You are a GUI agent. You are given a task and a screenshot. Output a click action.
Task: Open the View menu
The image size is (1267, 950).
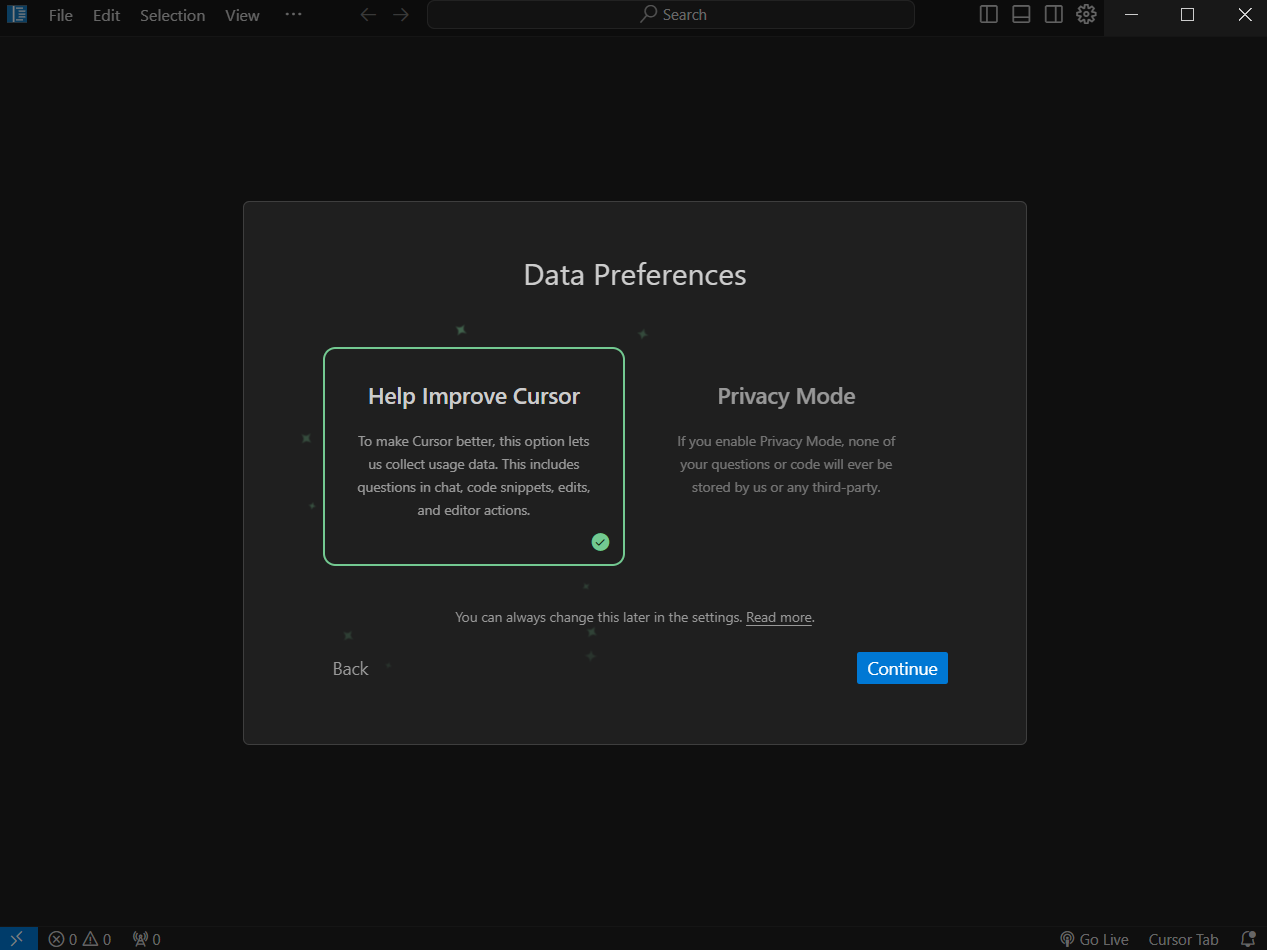click(x=242, y=15)
